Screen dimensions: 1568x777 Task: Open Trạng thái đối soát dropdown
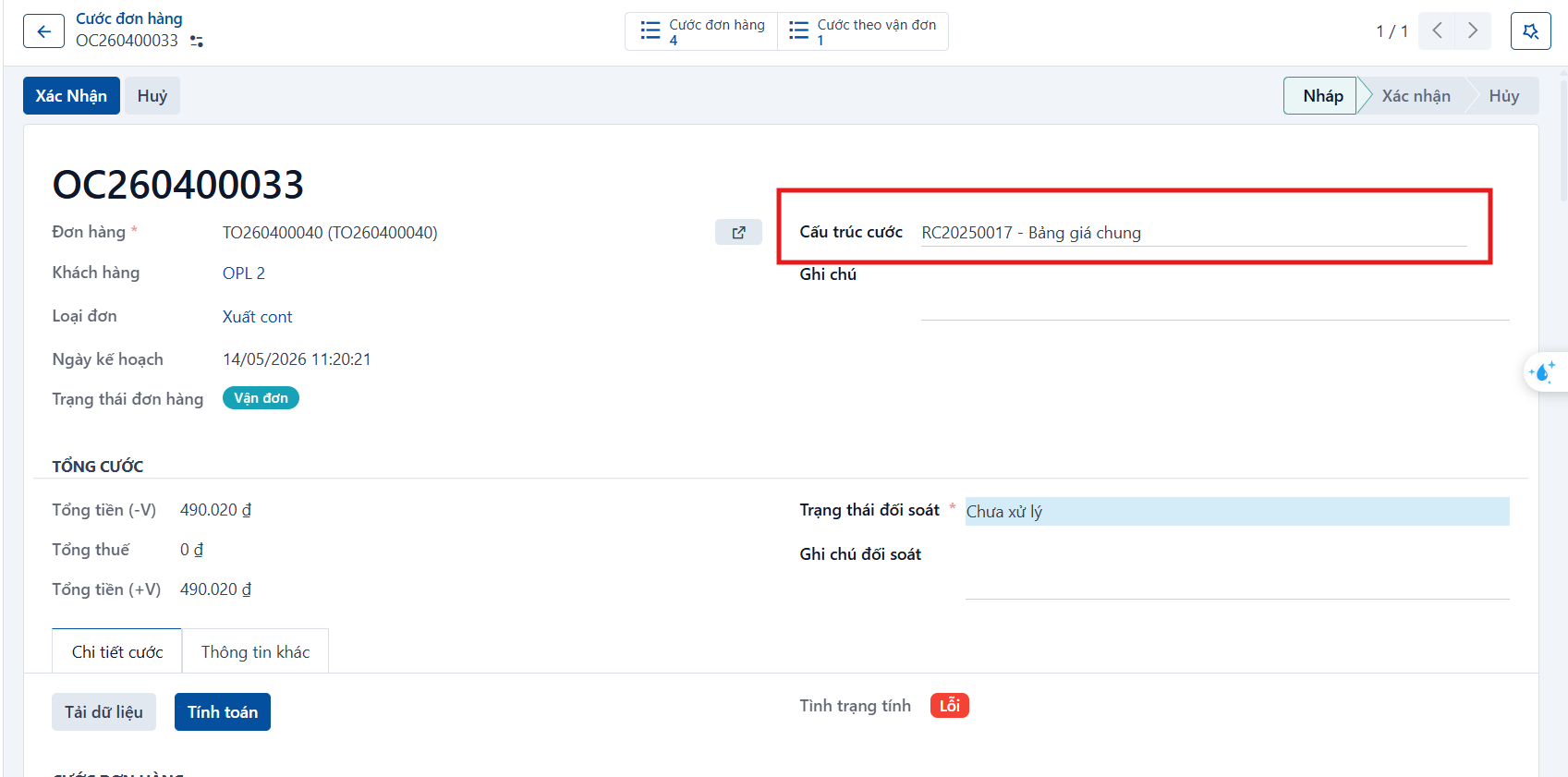(x=1237, y=511)
